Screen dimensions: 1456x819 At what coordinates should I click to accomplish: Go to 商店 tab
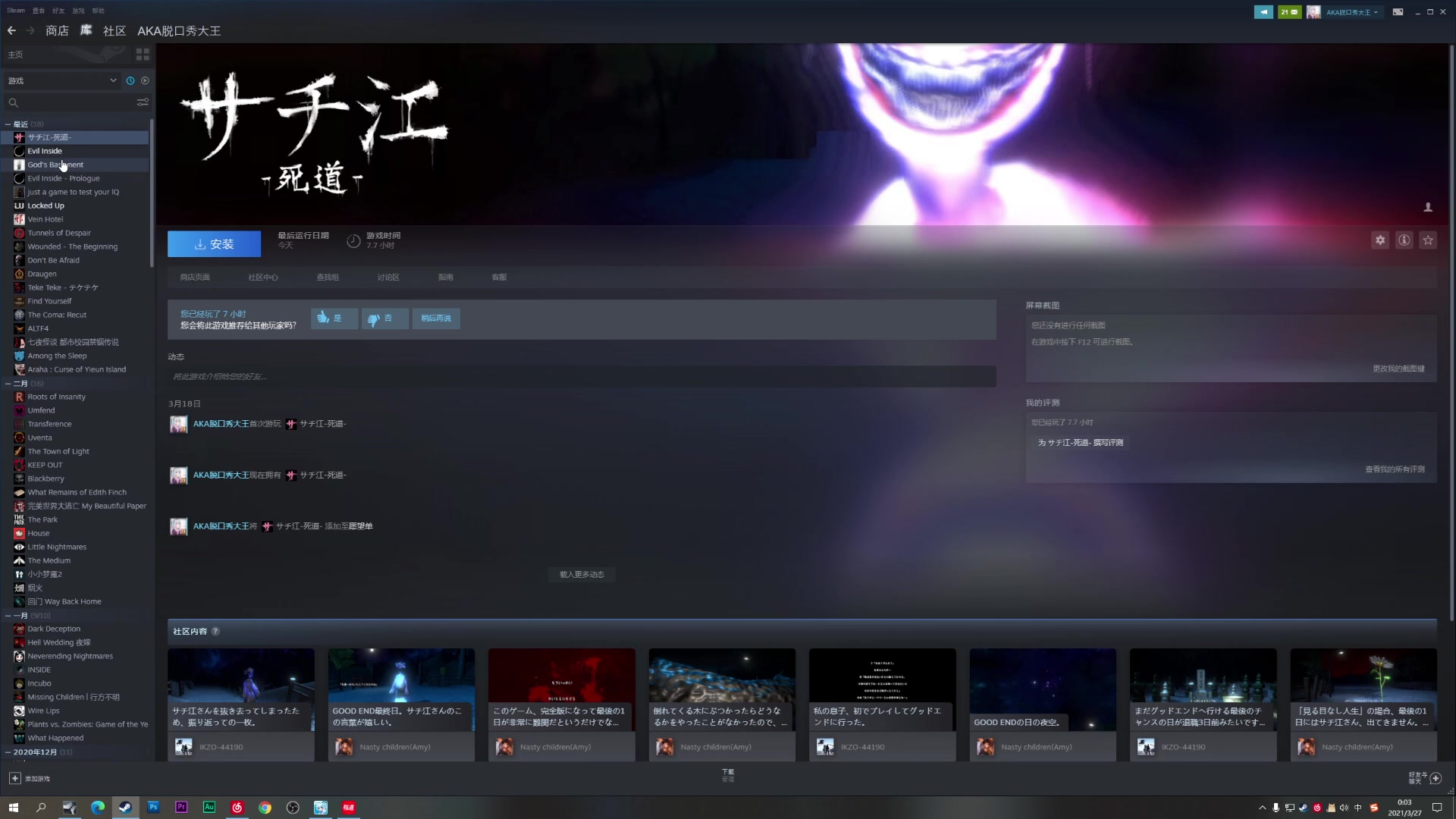coord(57,31)
